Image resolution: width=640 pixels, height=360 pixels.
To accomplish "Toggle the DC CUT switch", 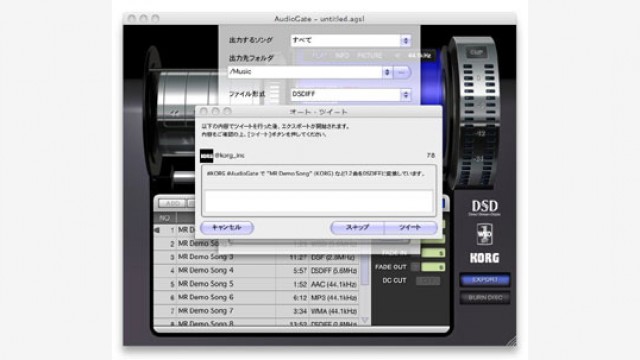I will click(x=428, y=281).
